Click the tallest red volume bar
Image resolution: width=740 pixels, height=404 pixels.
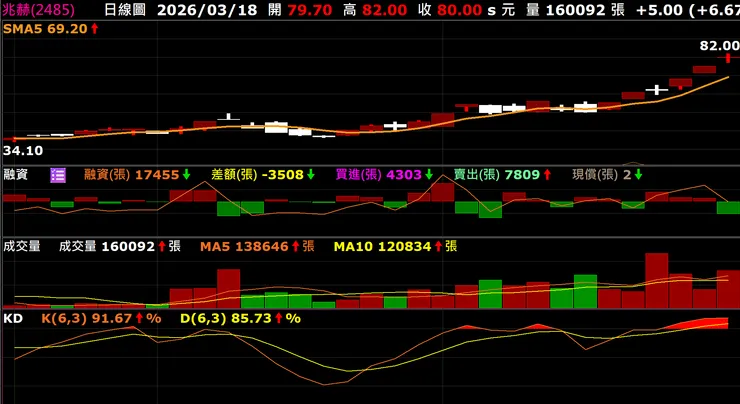tap(656, 280)
